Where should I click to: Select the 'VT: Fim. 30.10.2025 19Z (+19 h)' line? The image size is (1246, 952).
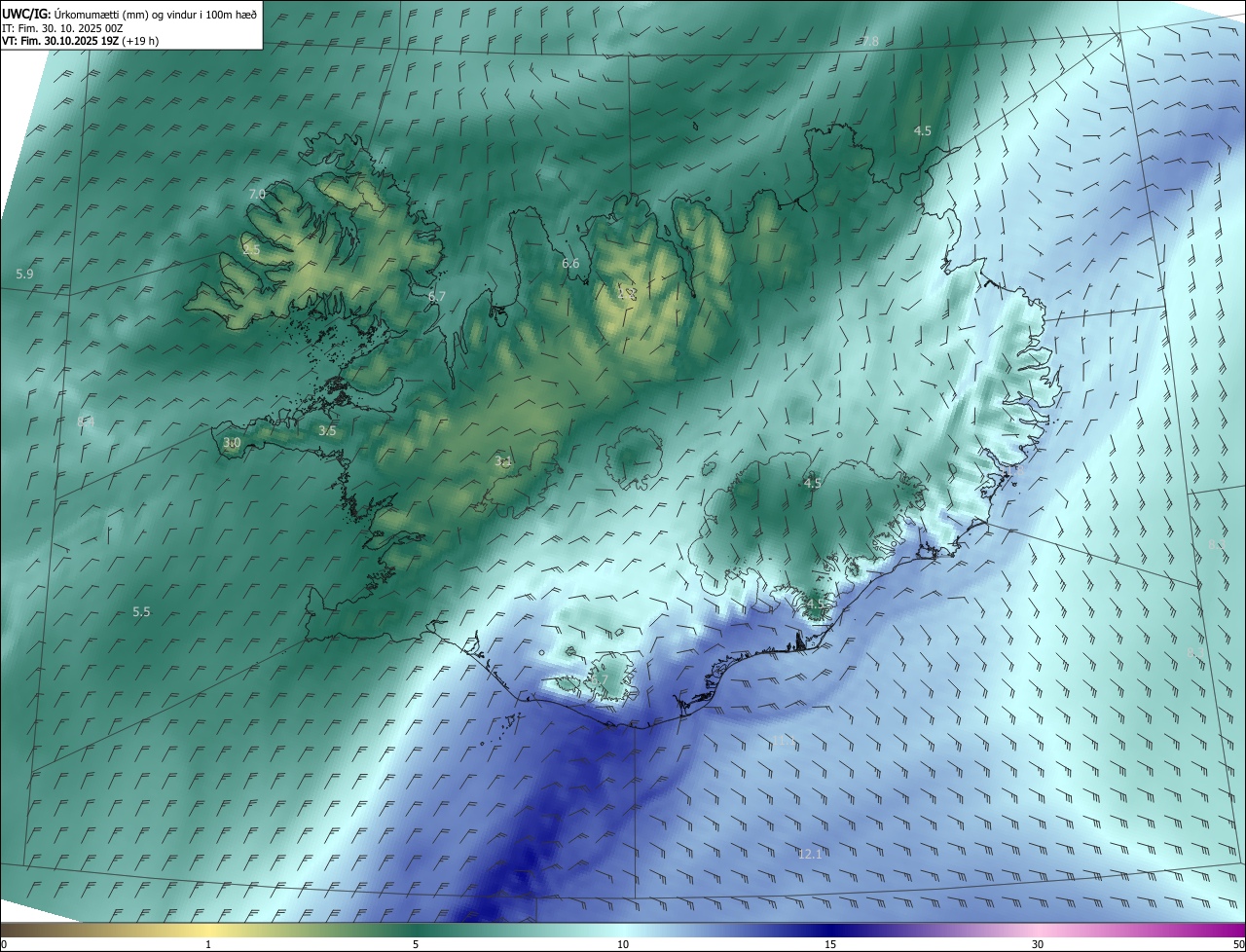click(x=80, y=41)
